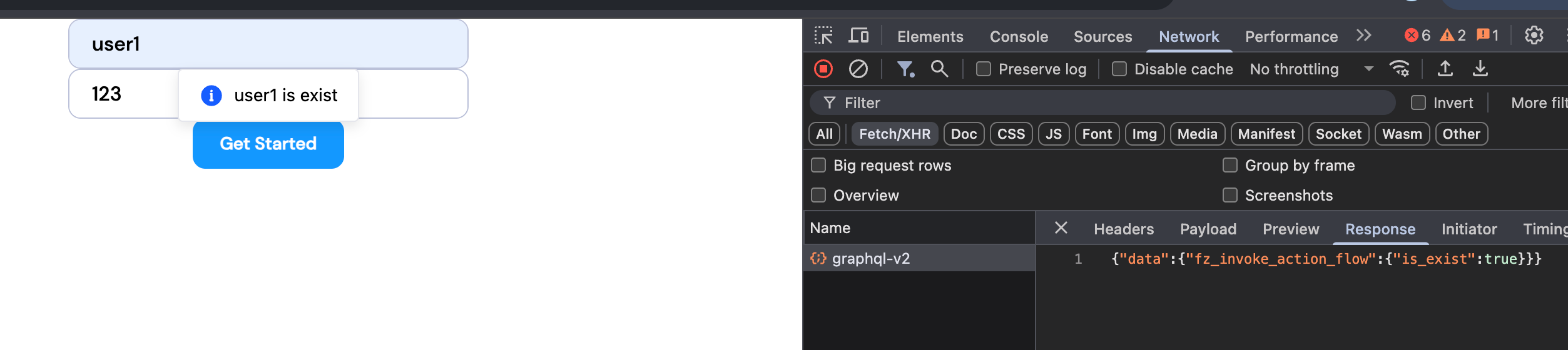This screenshot has width=1568, height=350.
Task: Enable the Preserve log checkbox
Action: point(984,69)
